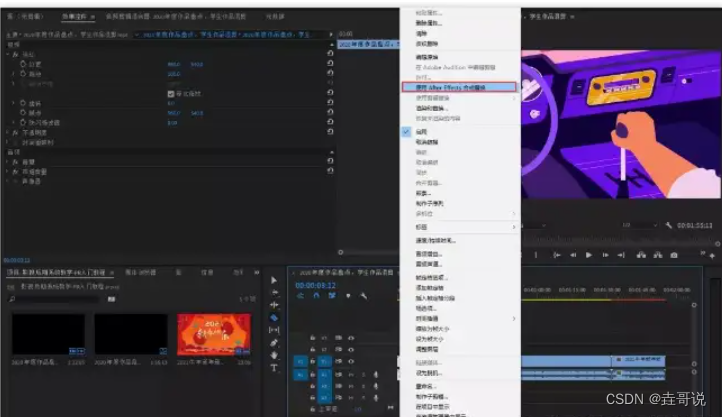This screenshot has height=417, width=722.
Task: Expand the Time Remapping group
Action: pos(8,142)
